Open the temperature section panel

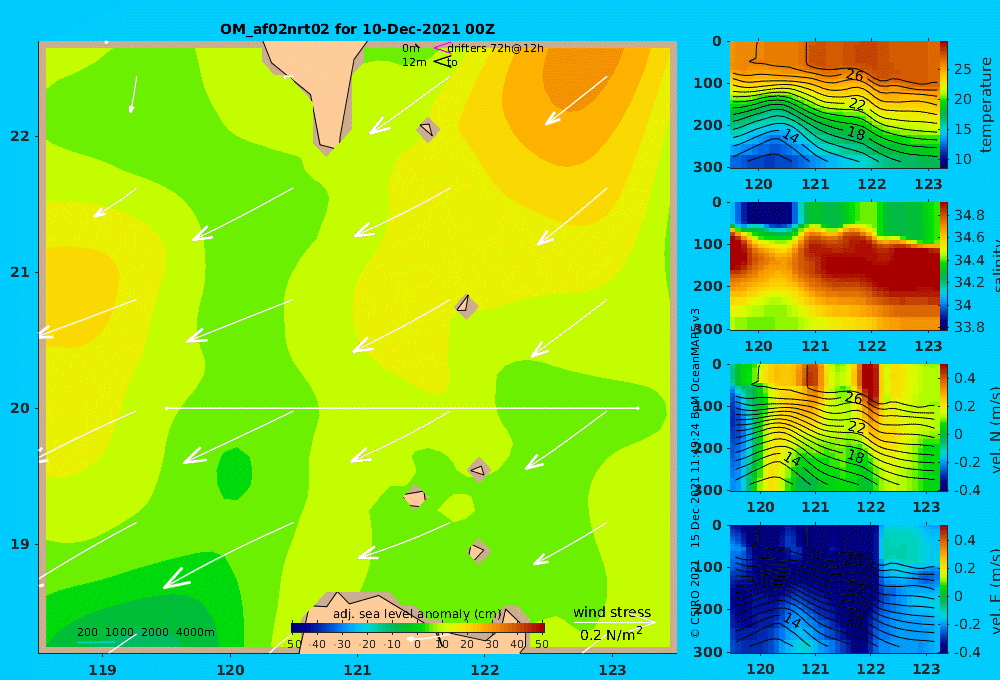pos(834,105)
